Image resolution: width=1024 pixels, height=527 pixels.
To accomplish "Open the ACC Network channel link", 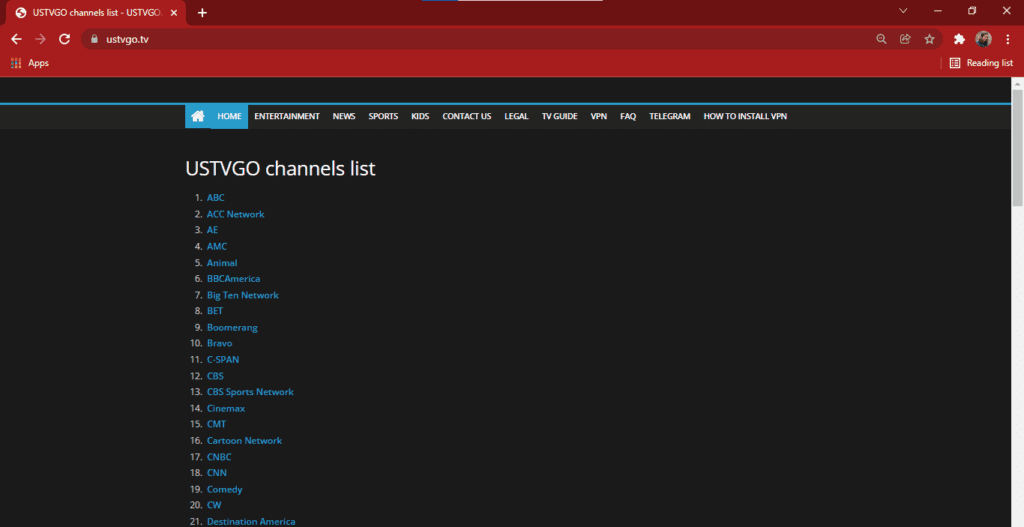I will point(235,214).
